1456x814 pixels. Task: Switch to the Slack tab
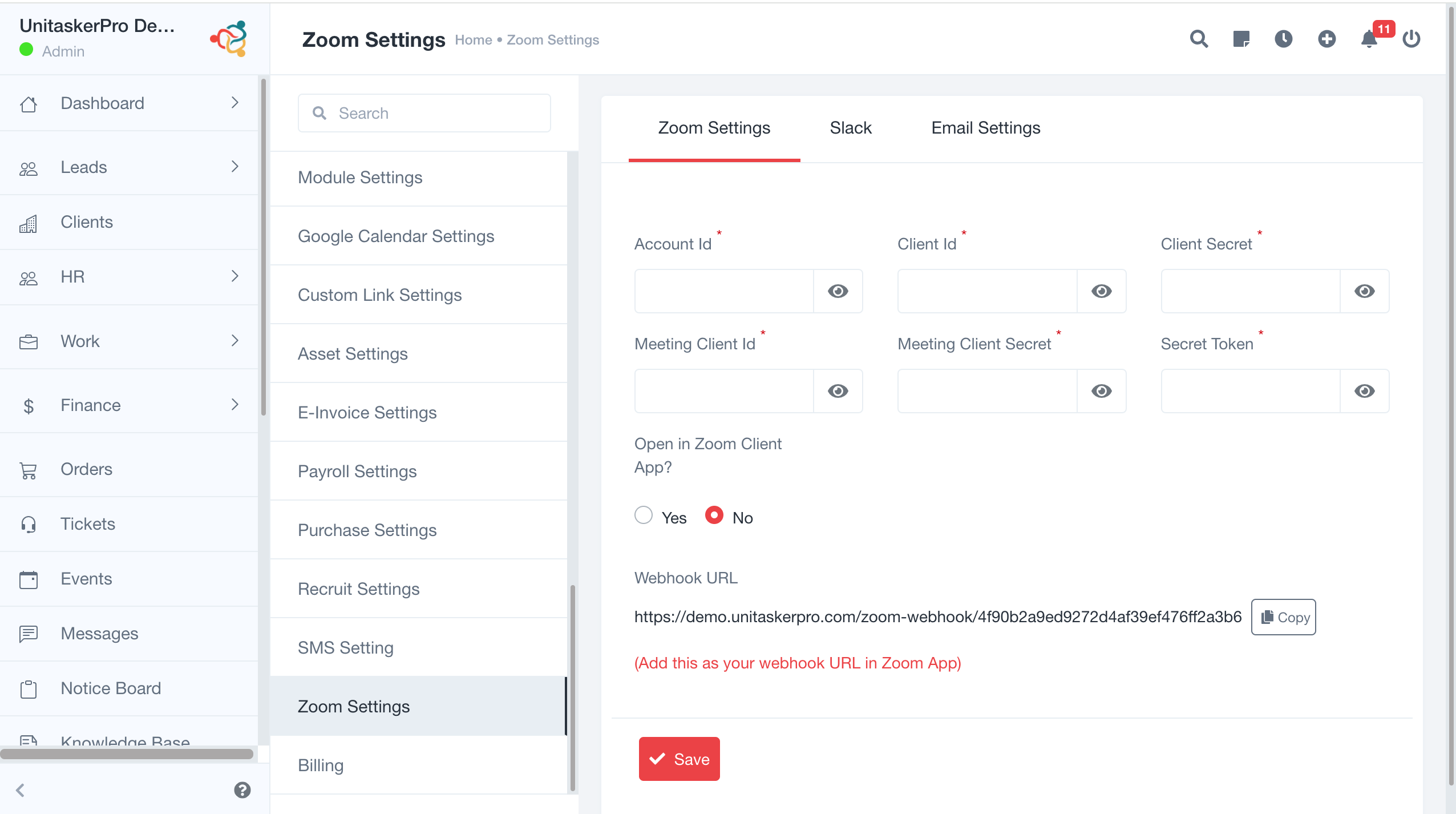851,128
